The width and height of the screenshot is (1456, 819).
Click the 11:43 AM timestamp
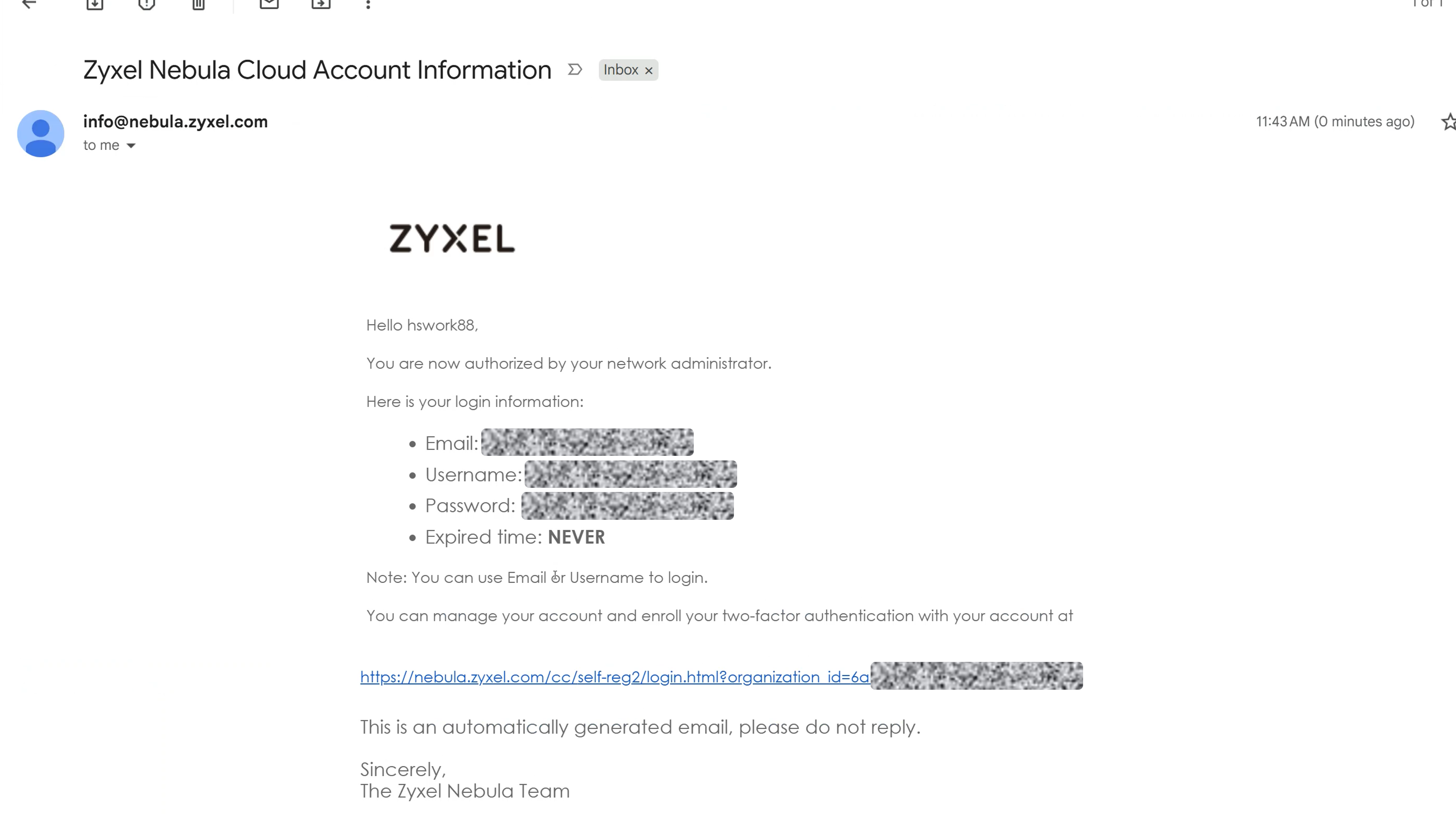1335,122
